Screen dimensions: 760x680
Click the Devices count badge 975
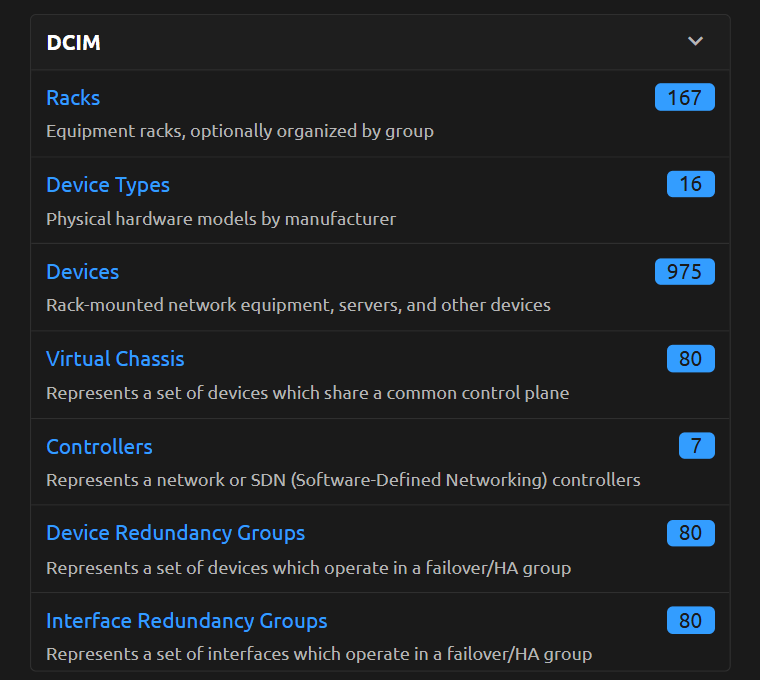tap(684, 272)
